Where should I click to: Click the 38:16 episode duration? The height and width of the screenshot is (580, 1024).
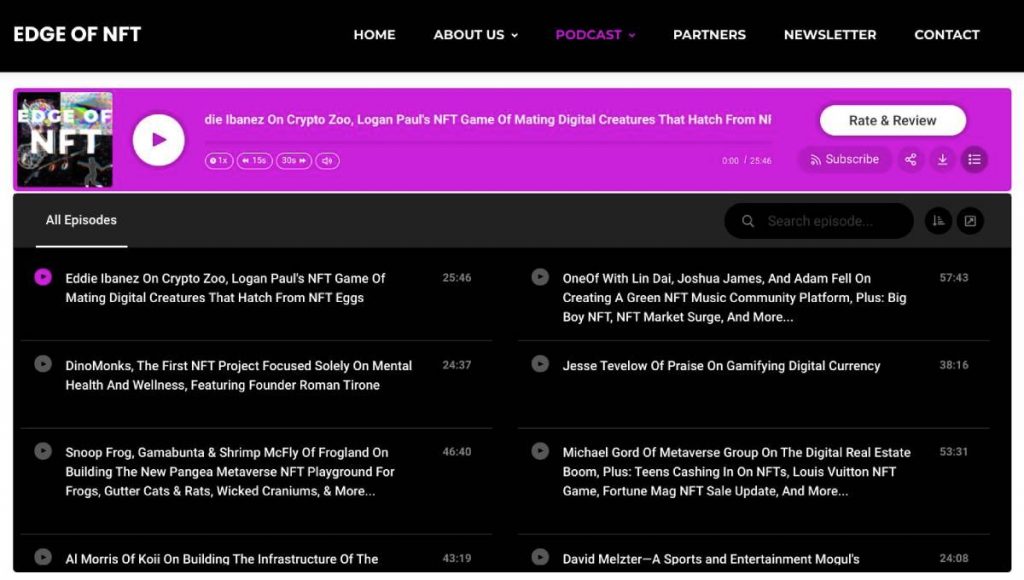(x=954, y=365)
